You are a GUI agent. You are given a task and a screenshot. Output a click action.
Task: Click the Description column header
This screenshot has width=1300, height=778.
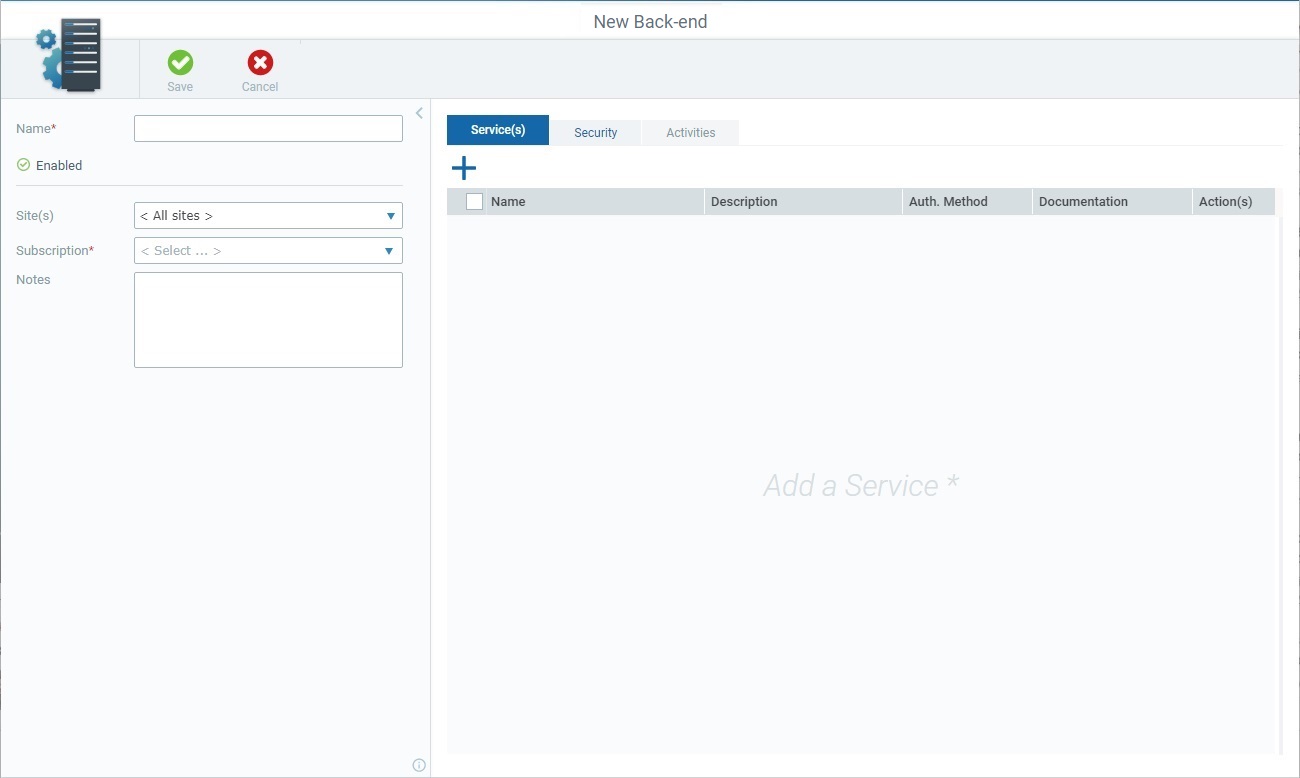click(x=744, y=201)
